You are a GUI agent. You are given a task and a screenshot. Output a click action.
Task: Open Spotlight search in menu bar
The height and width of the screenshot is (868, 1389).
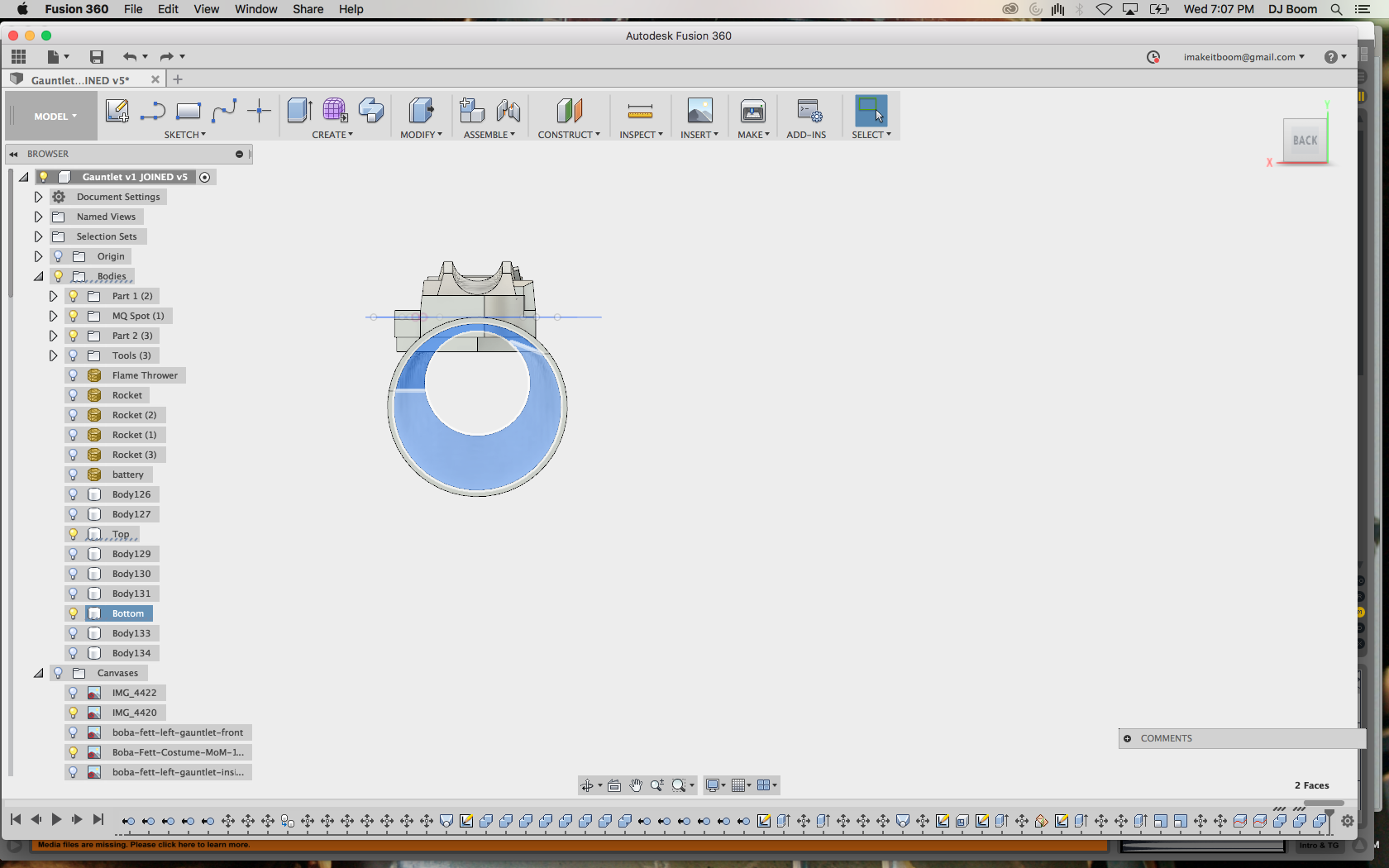[1336, 9]
